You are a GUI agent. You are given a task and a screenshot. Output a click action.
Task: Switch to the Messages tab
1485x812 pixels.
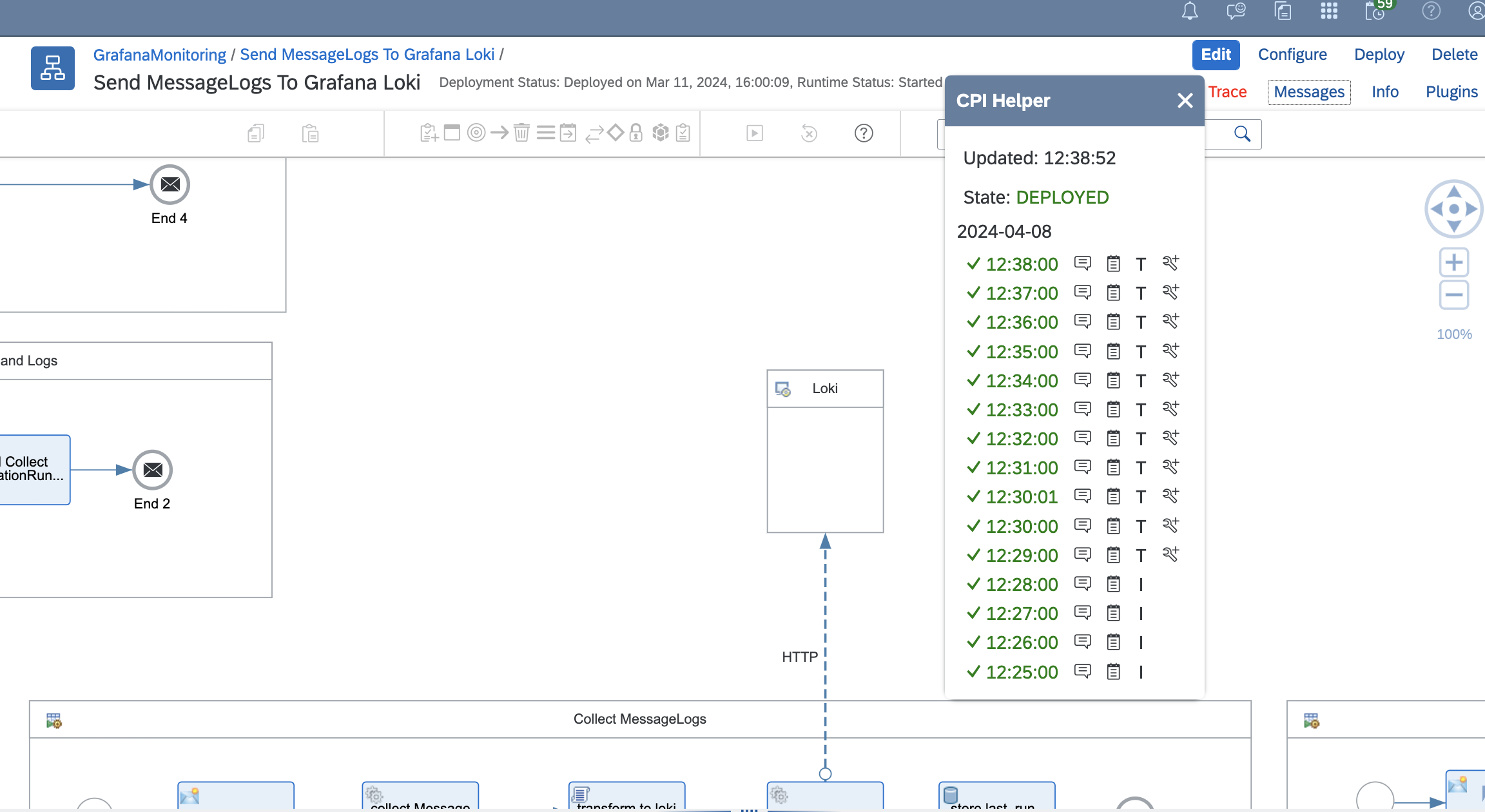point(1308,92)
